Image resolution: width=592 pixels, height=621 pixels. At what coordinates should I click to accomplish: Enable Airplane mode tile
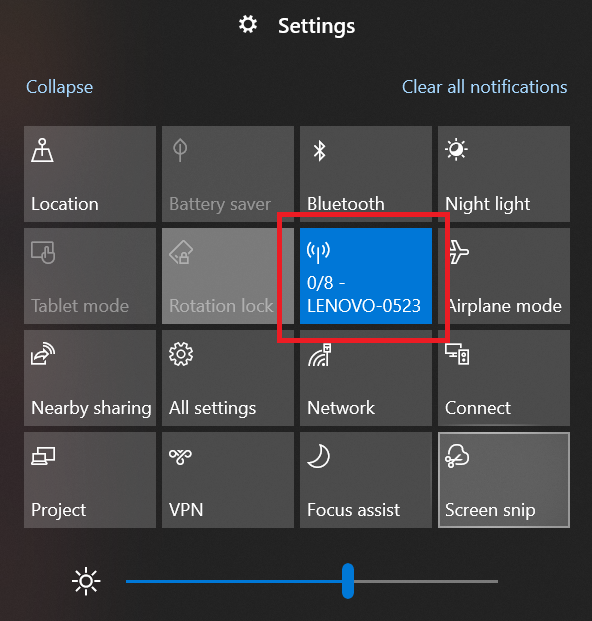click(x=504, y=276)
